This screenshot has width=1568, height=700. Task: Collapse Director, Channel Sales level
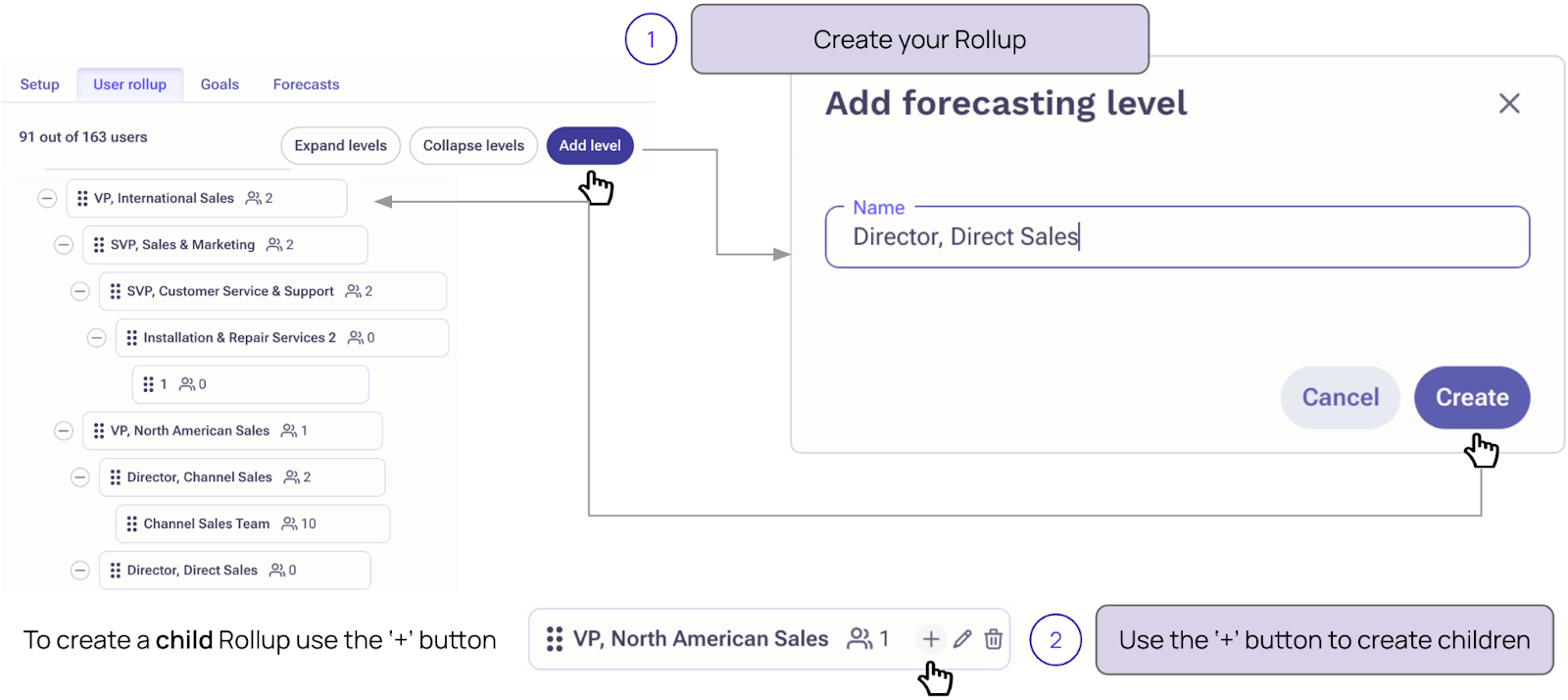[80, 477]
